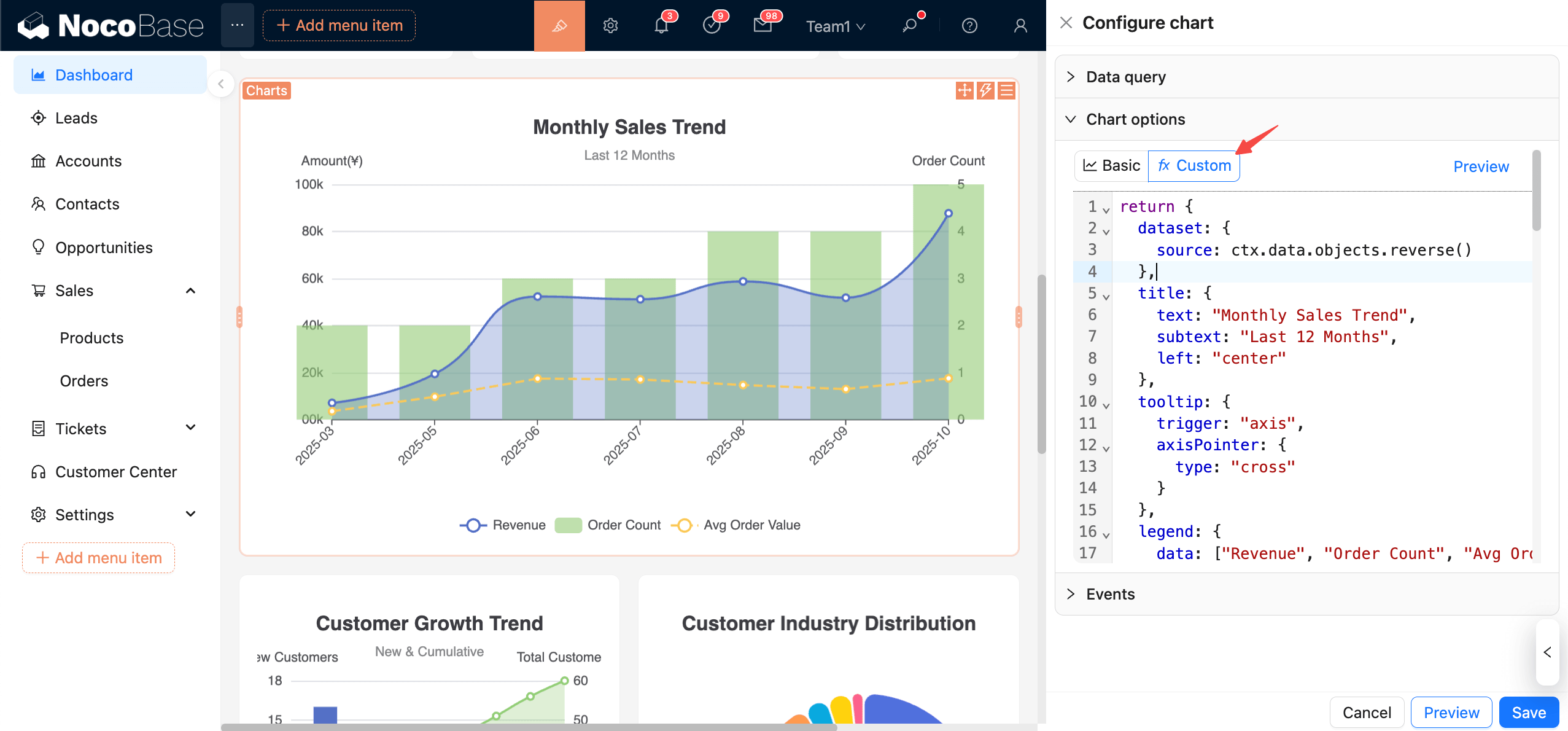Click the user profile icon
The image size is (1568, 731).
[x=1020, y=26]
